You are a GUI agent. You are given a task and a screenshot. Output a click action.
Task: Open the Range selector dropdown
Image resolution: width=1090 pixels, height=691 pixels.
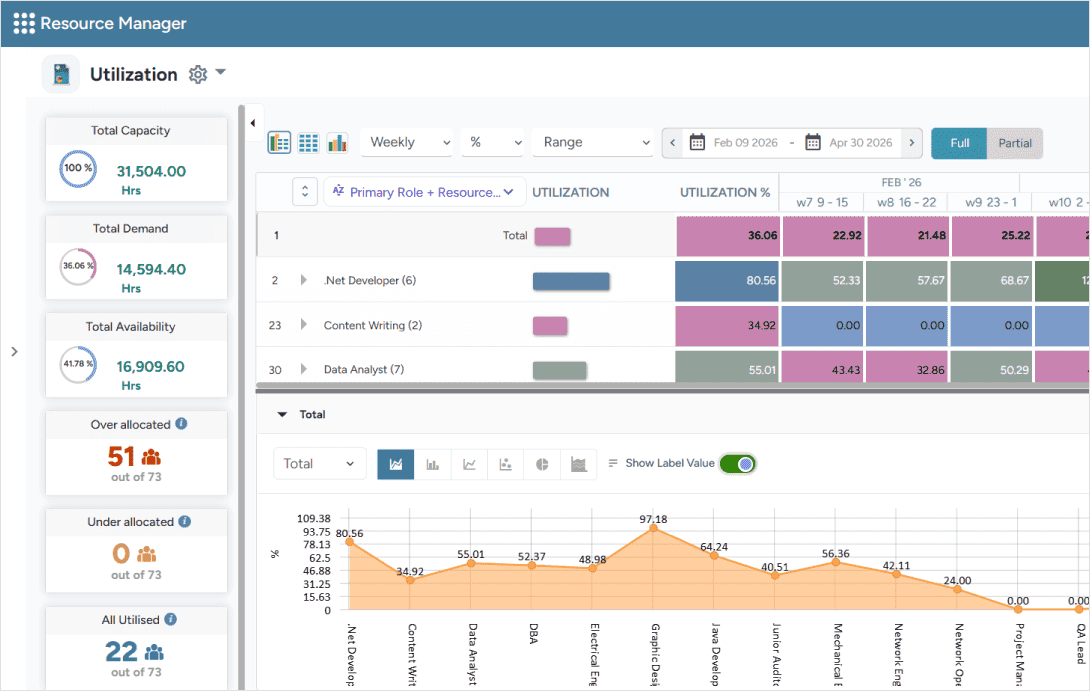592,142
